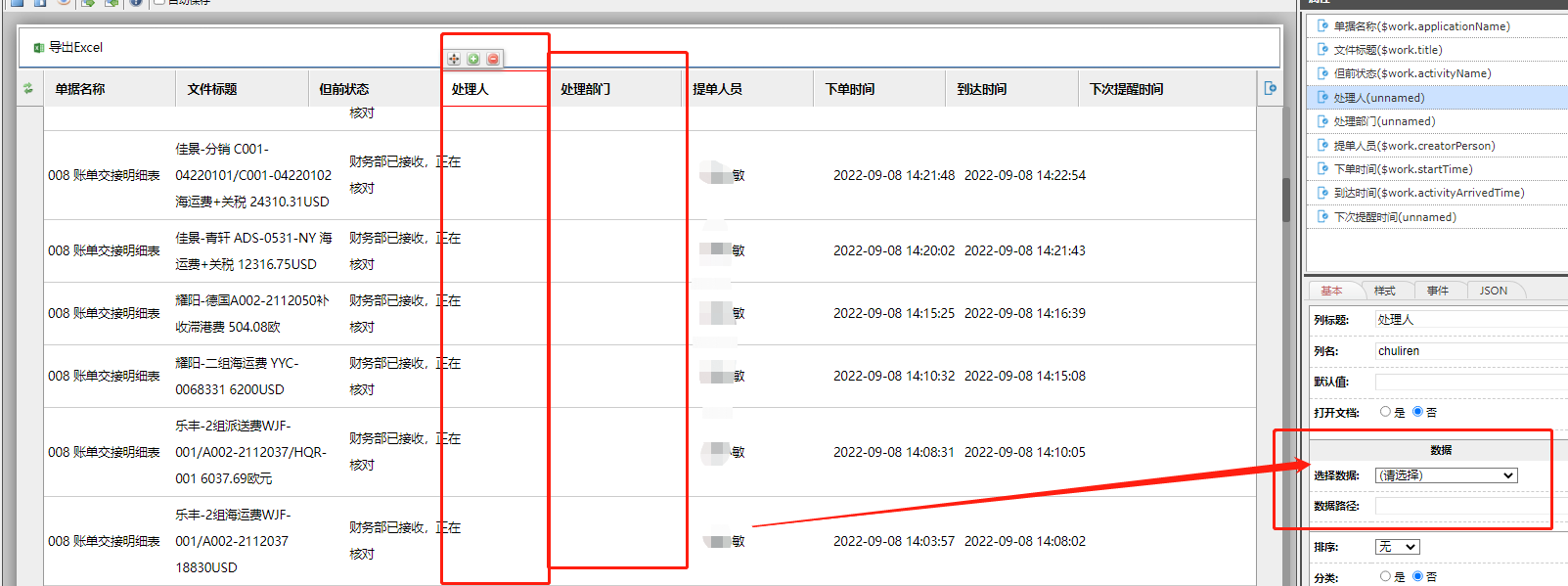Switch to the 基本 tab

point(1331,291)
